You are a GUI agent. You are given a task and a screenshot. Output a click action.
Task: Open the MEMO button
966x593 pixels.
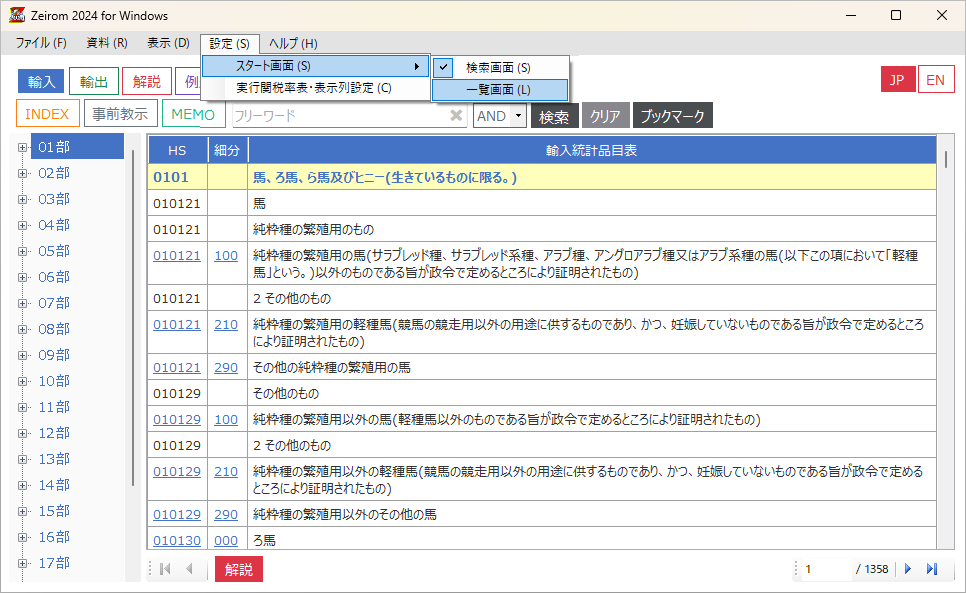(193, 115)
